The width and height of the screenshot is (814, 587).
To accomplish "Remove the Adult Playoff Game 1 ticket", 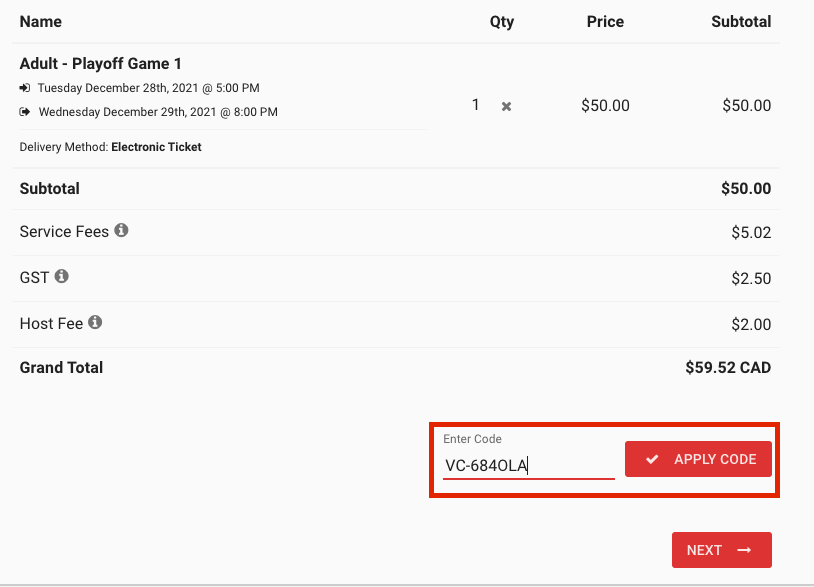I will click(x=506, y=106).
